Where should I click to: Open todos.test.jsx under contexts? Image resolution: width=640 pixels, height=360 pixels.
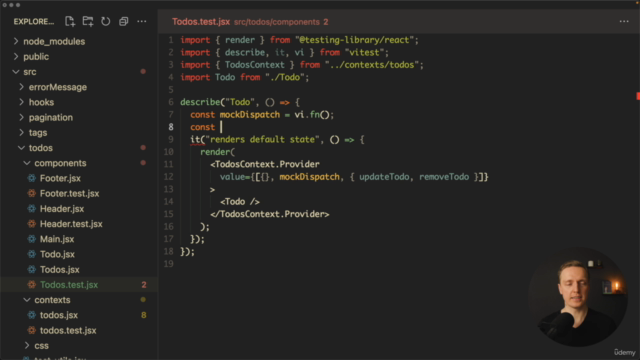click(x=68, y=330)
